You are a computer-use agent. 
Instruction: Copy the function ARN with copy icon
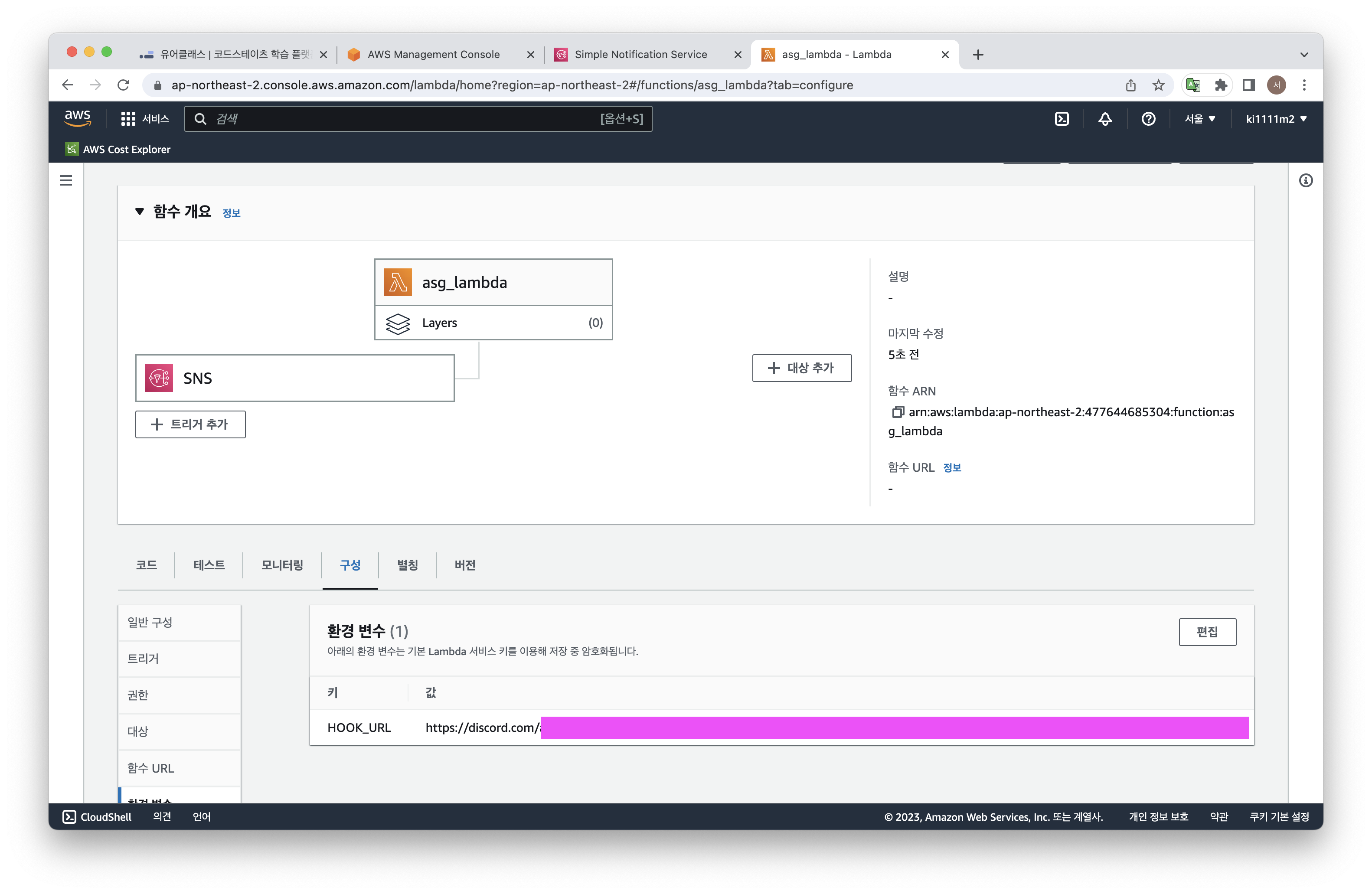897,411
